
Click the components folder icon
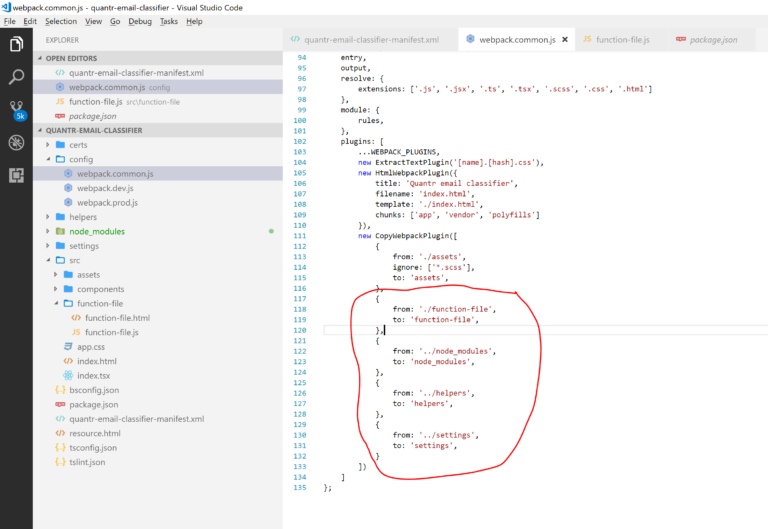click(69, 289)
